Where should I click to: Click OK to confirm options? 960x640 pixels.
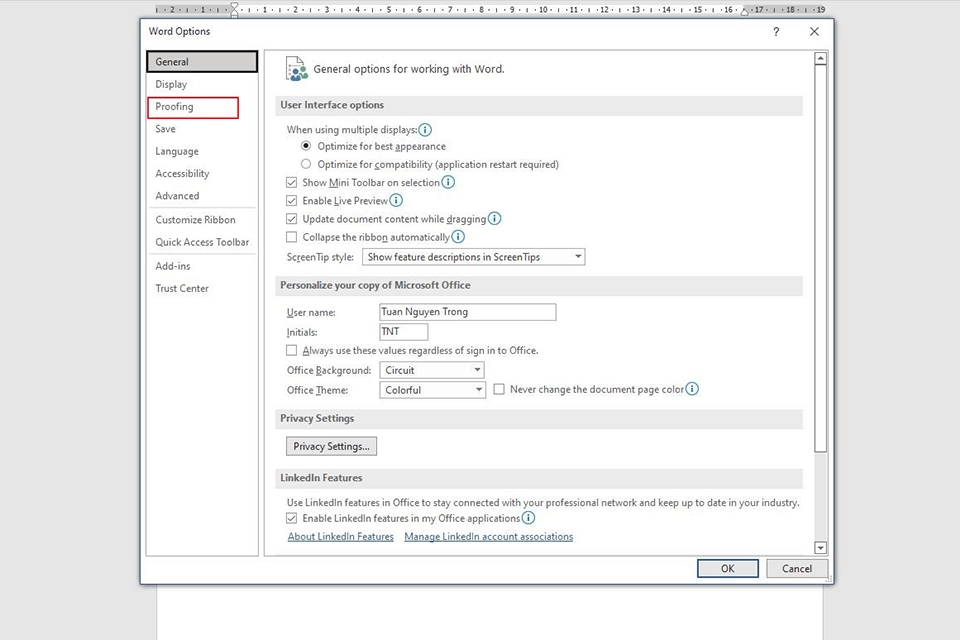tap(727, 568)
